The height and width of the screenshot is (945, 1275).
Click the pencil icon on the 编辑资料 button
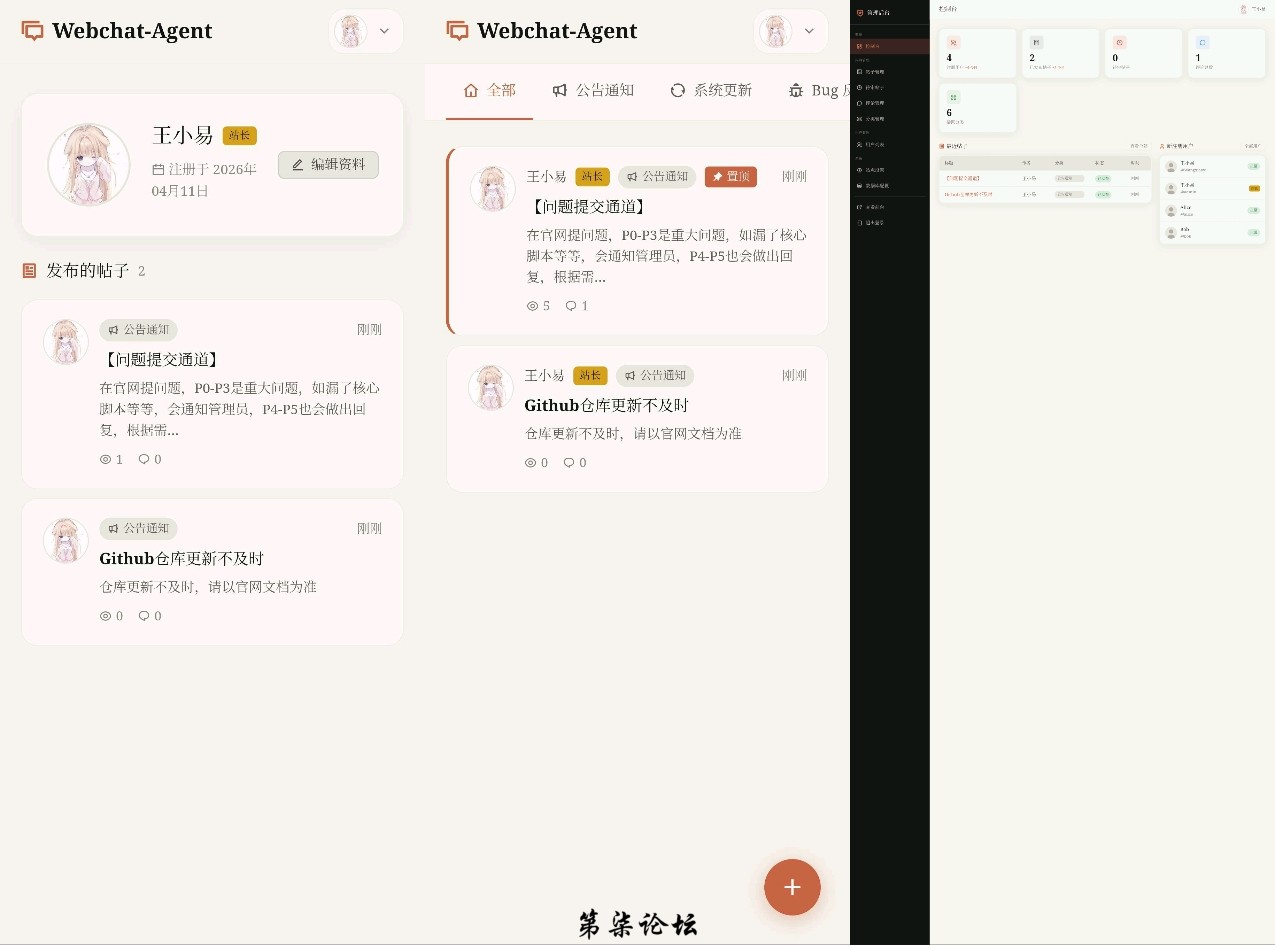point(298,165)
